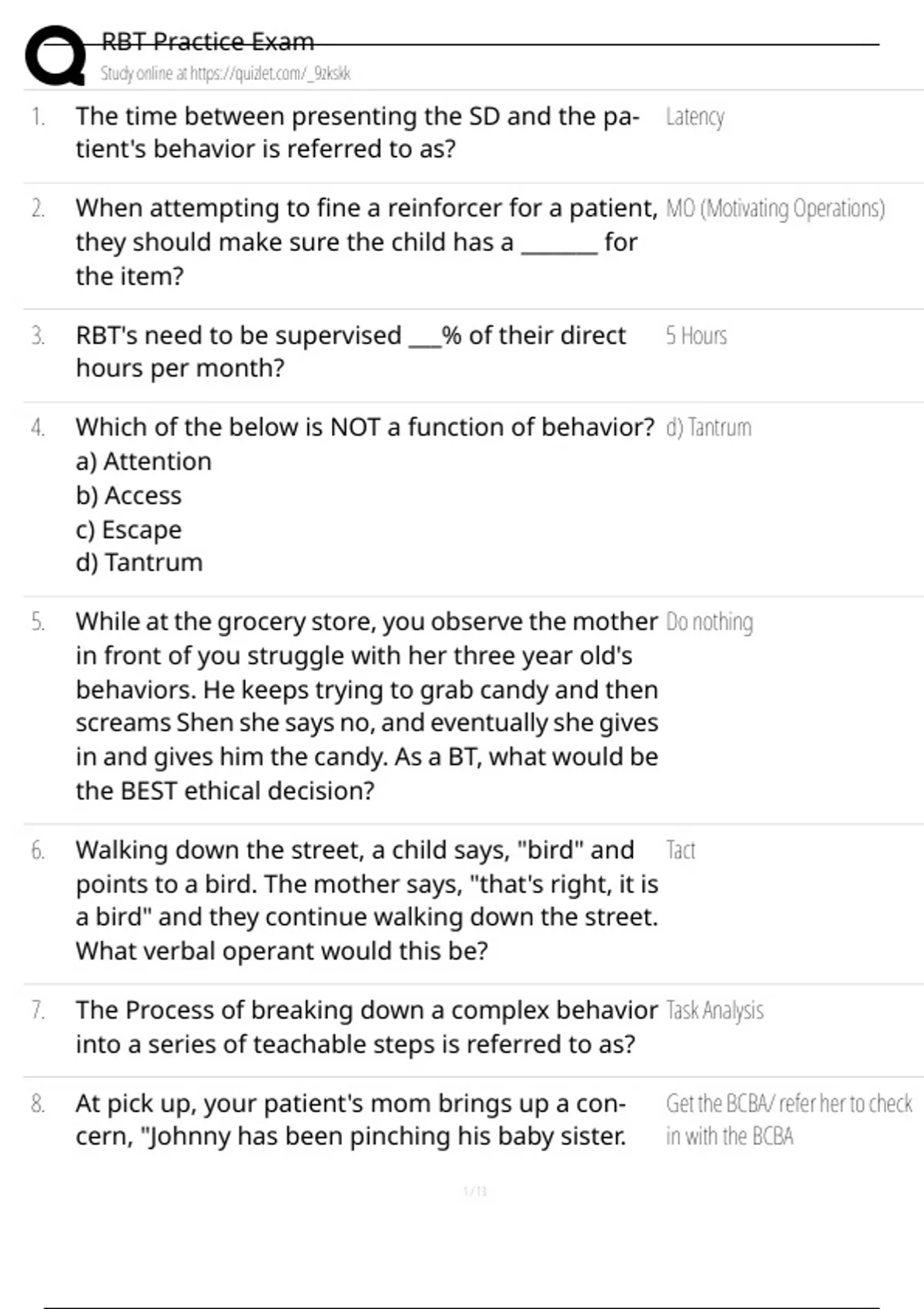The width and height of the screenshot is (924, 1309).
Task: Click the page number 1/13 indicator
Action: (475, 1191)
